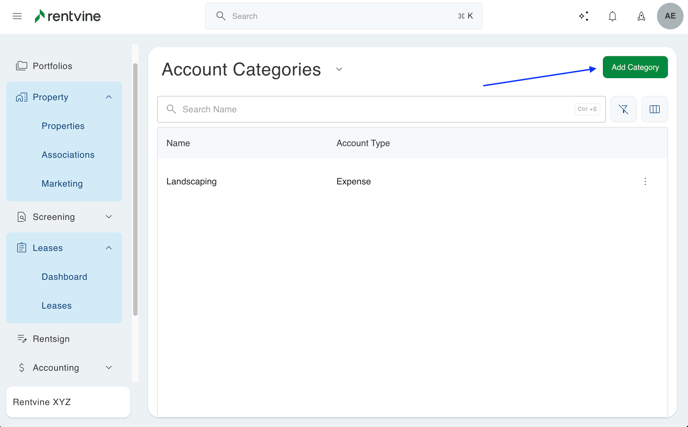Viewport: 688px width, 427px height.
Task: Open the Landscaping row options menu
Action: click(645, 182)
